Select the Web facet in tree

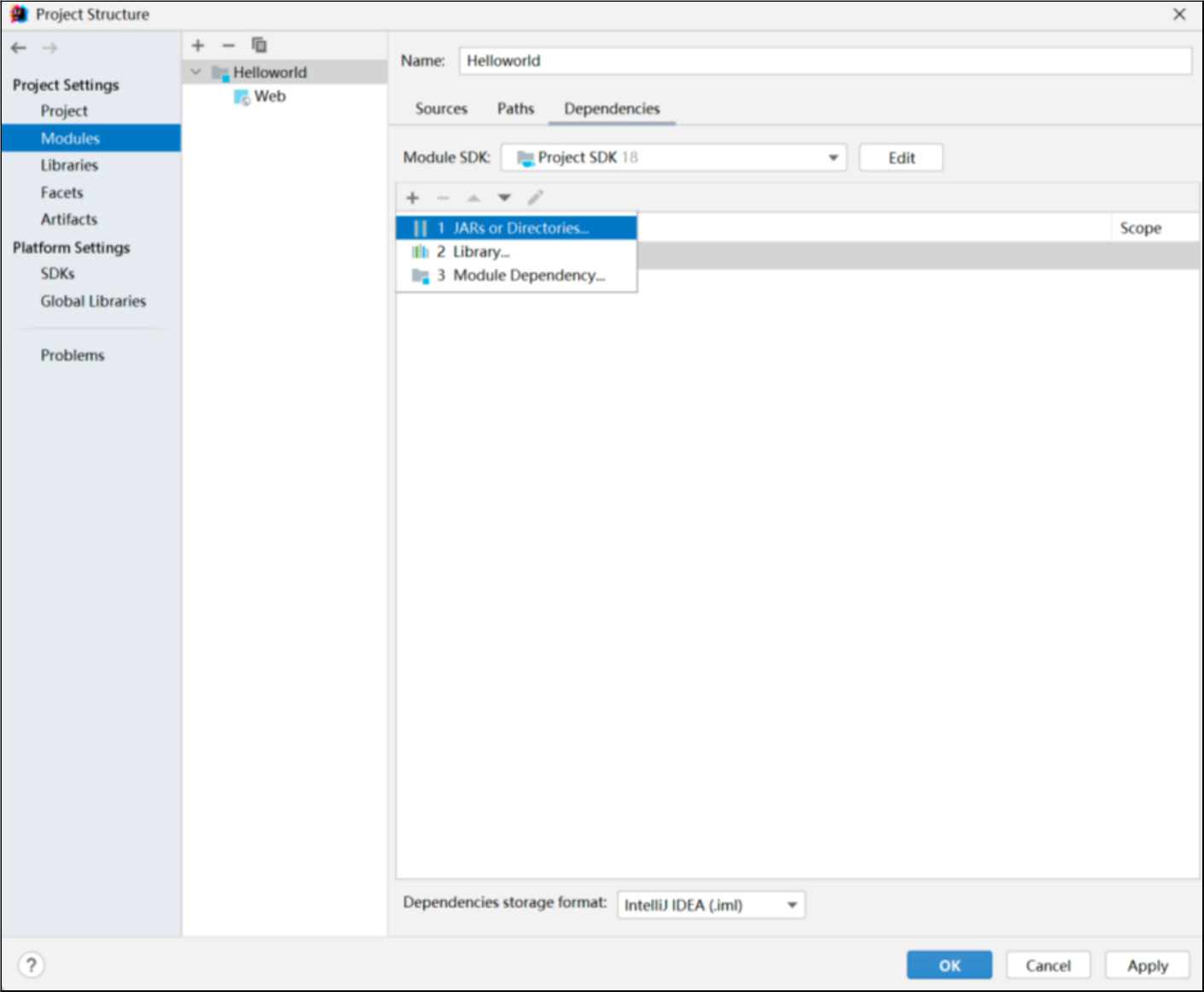270,96
